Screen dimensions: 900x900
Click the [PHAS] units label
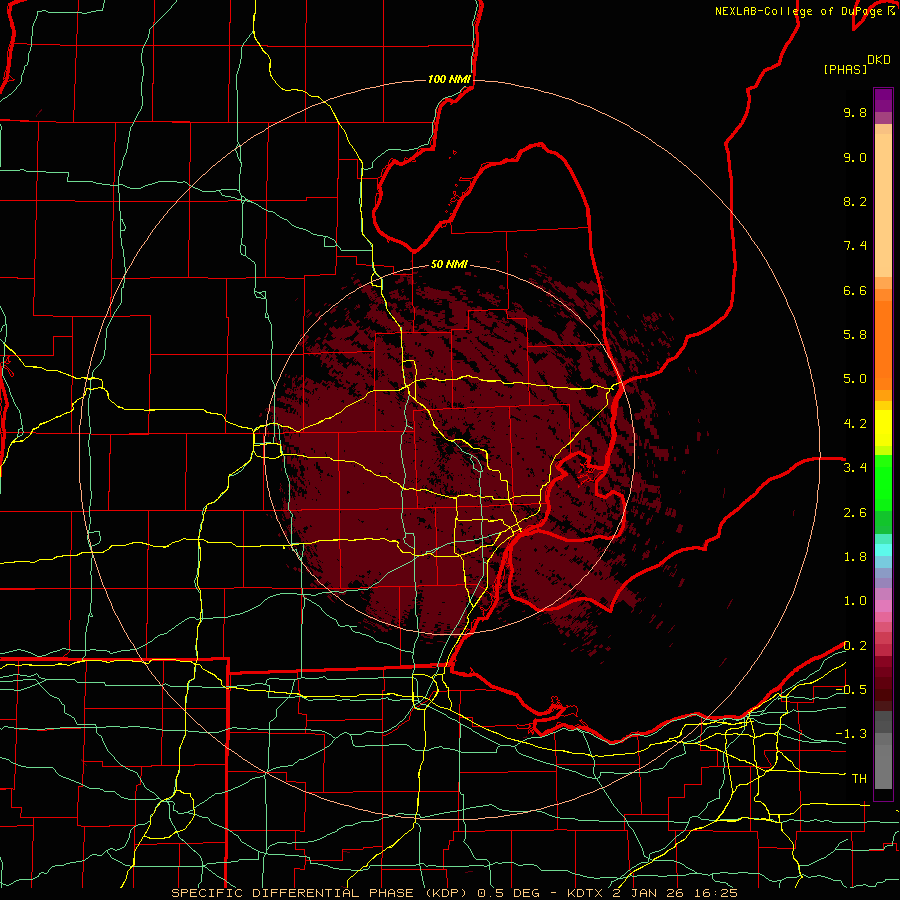(x=845, y=69)
